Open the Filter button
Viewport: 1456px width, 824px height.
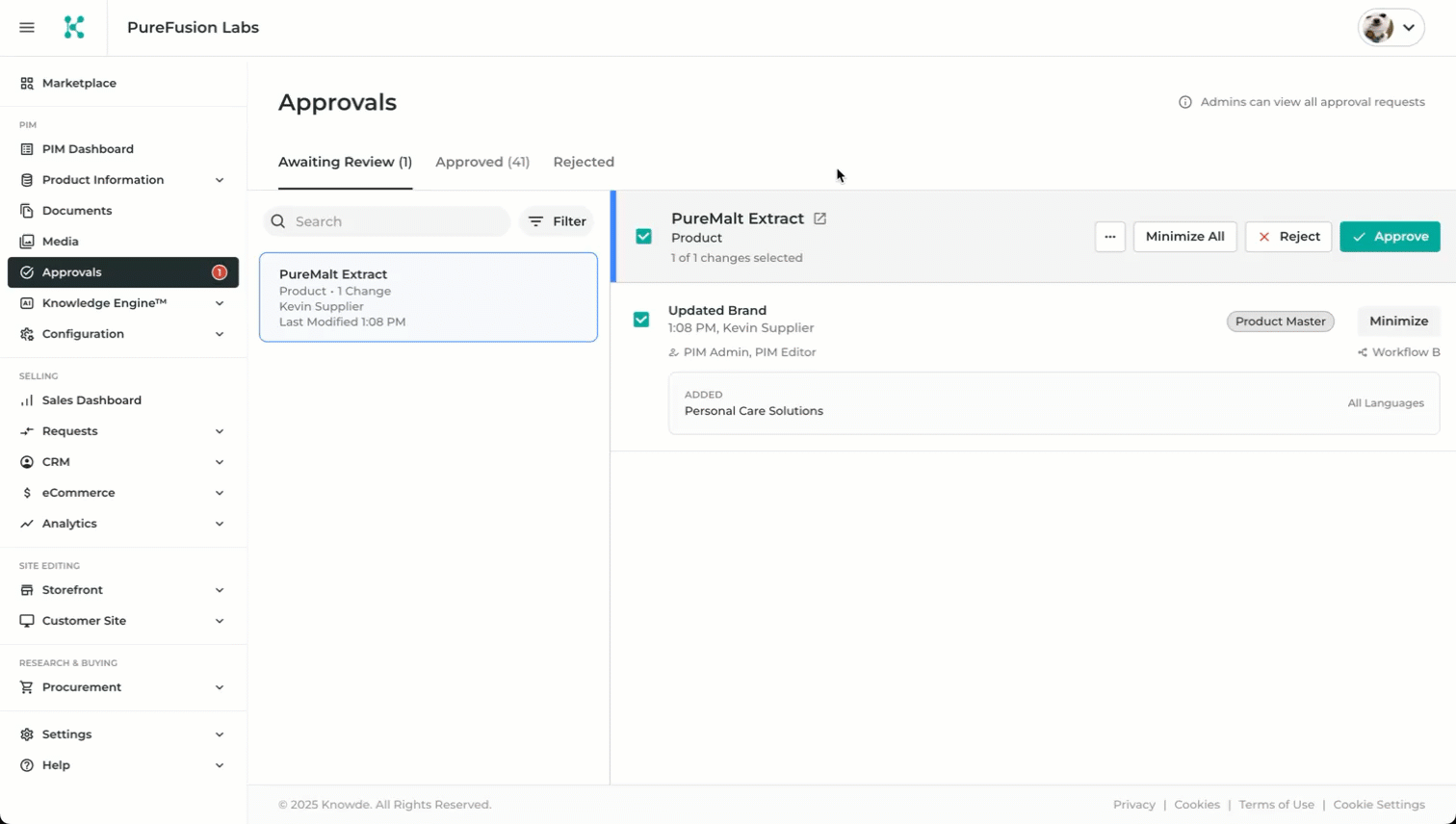pos(557,221)
